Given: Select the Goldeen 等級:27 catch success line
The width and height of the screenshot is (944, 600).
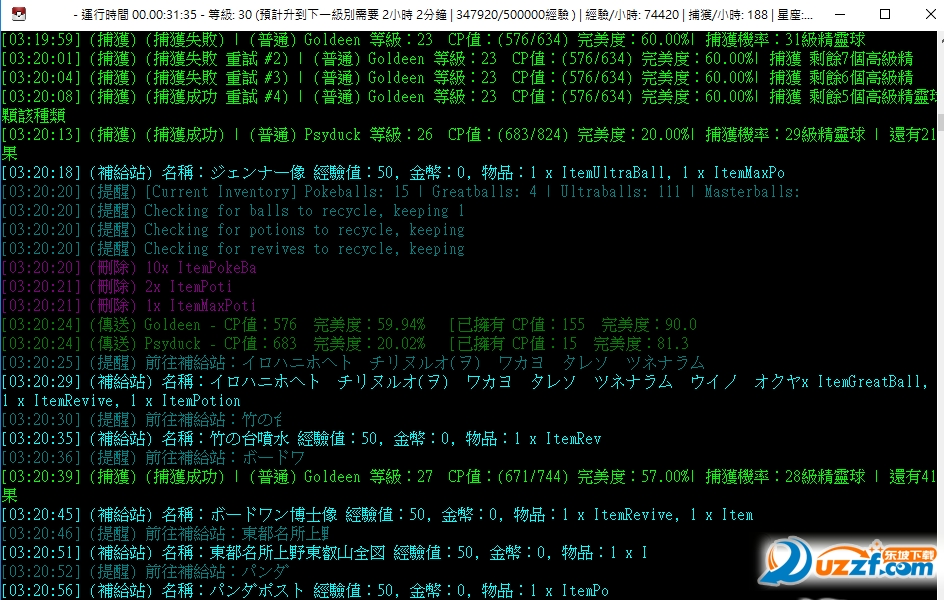Looking at the screenshot, I should [468, 477].
